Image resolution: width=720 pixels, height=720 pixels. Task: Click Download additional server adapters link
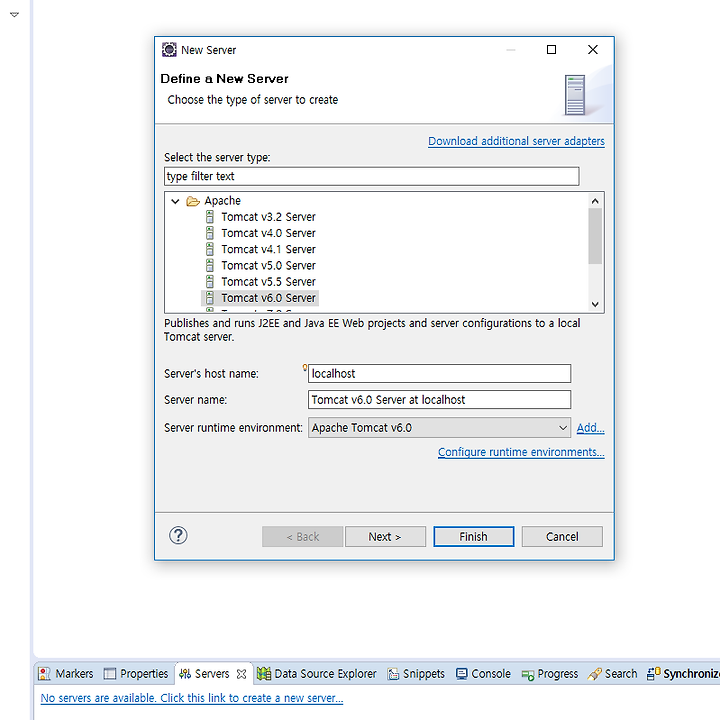pos(516,141)
